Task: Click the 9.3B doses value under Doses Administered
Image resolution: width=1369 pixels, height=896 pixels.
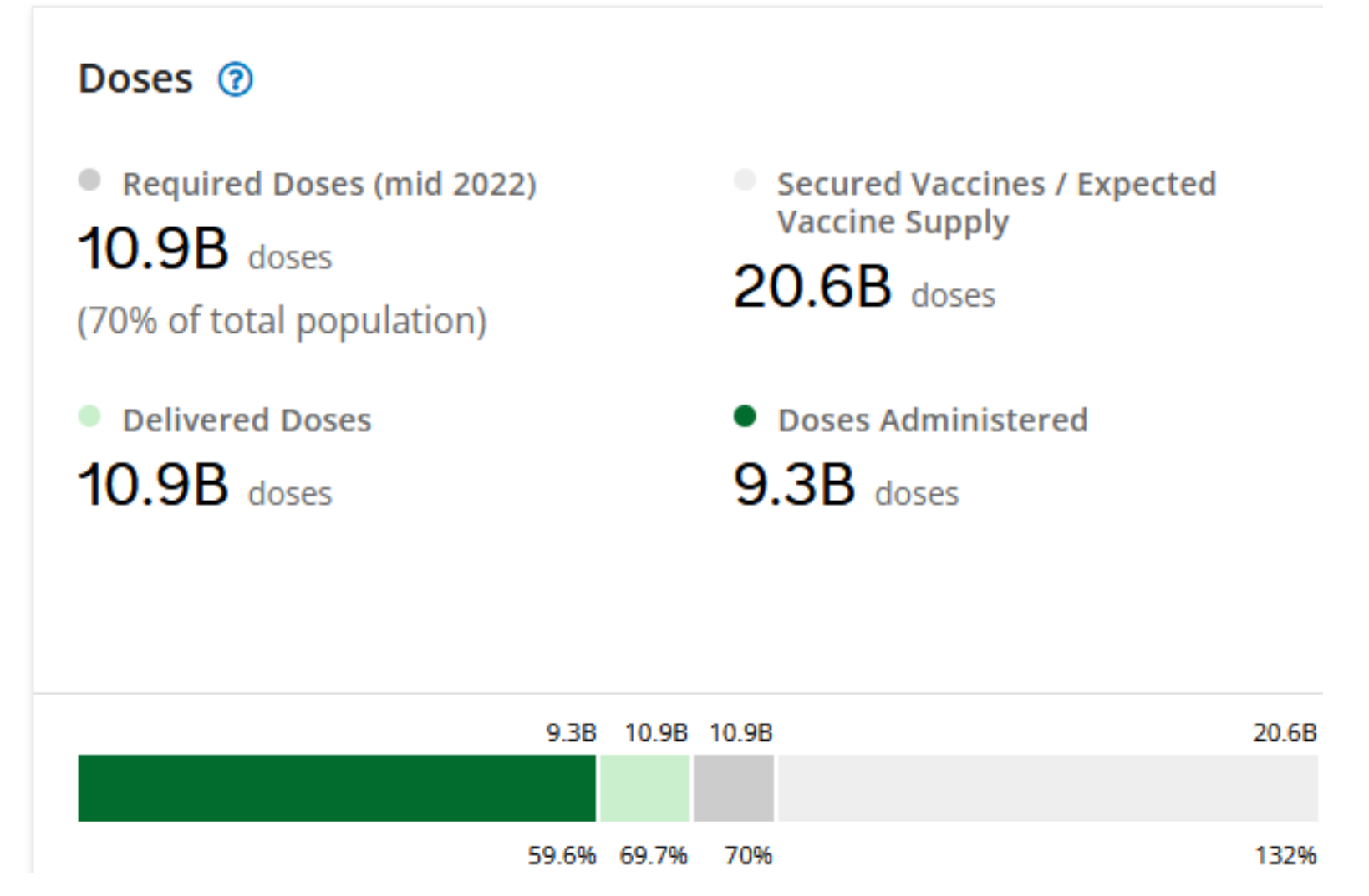Action: (x=846, y=486)
